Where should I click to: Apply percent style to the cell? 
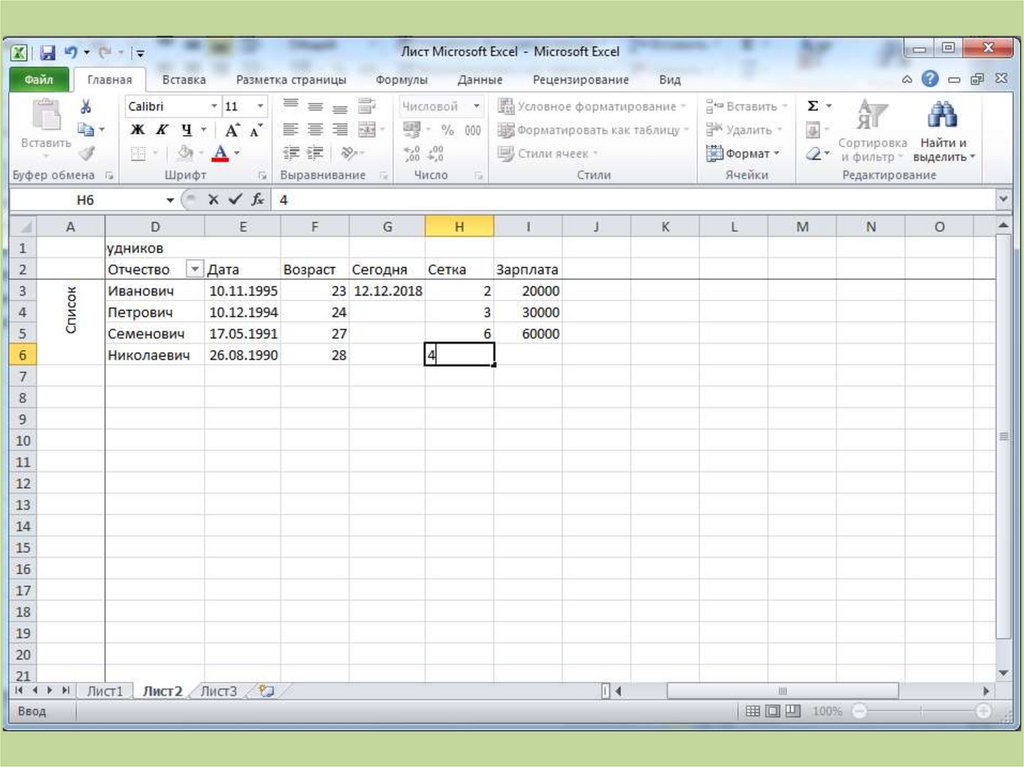(x=447, y=130)
